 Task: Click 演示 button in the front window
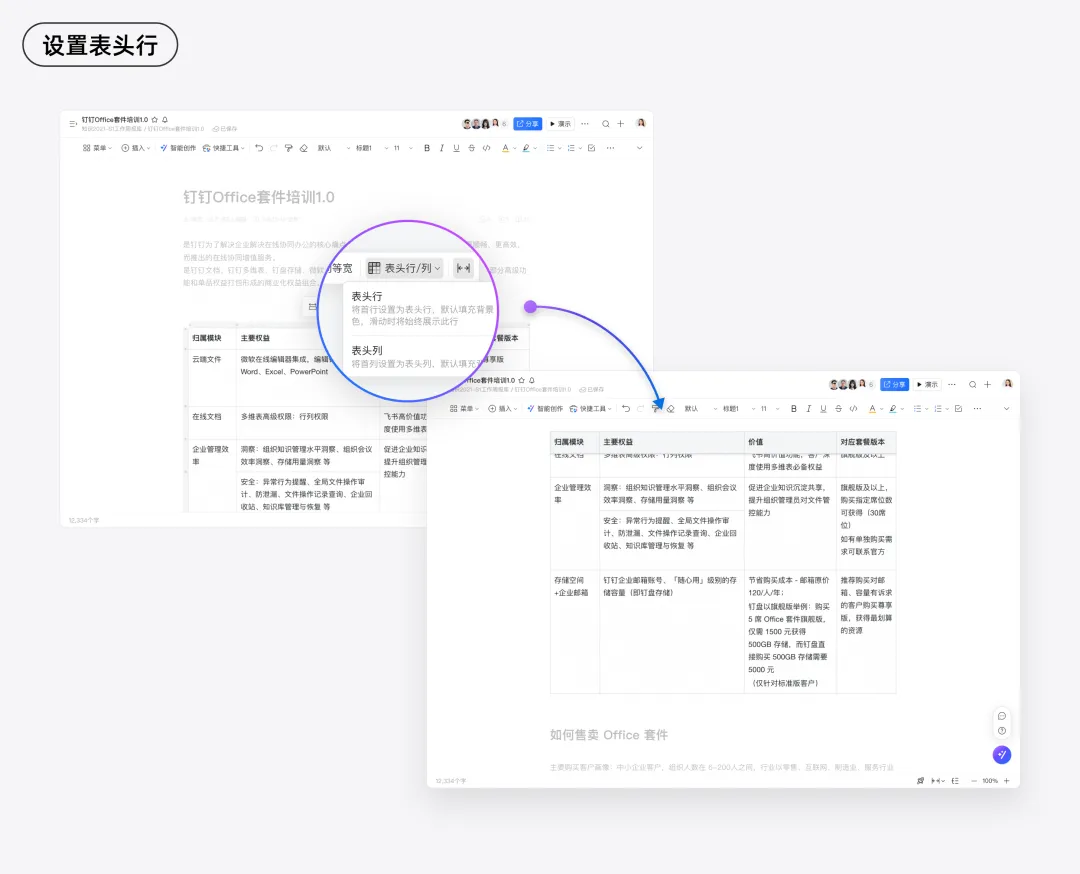pyautogui.click(x=928, y=384)
